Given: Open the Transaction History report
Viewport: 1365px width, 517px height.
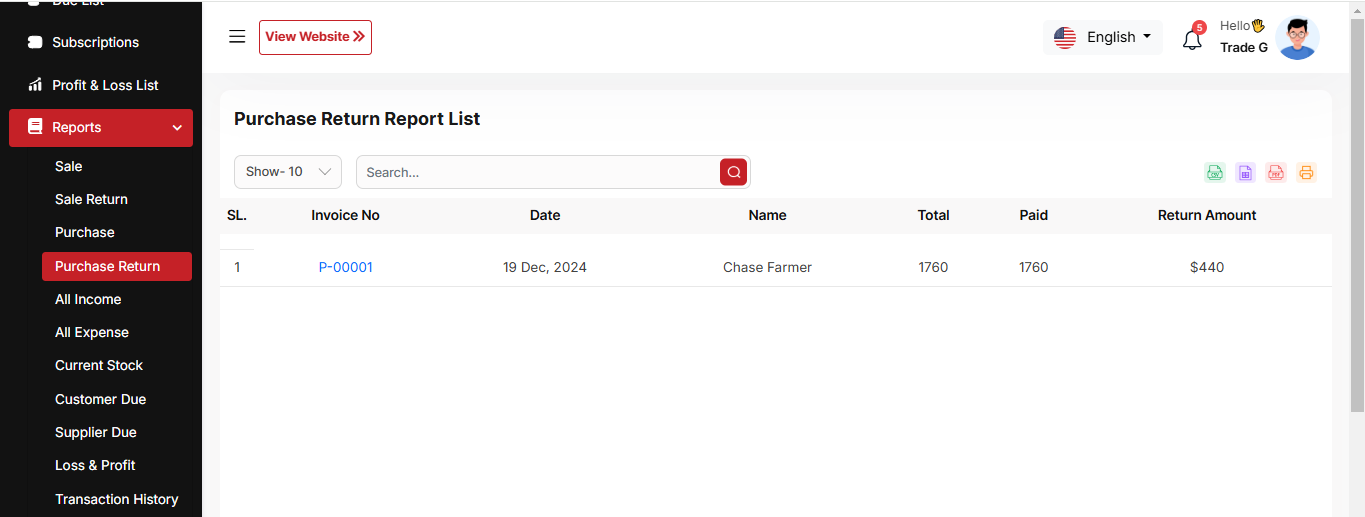Looking at the screenshot, I should (116, 499).
